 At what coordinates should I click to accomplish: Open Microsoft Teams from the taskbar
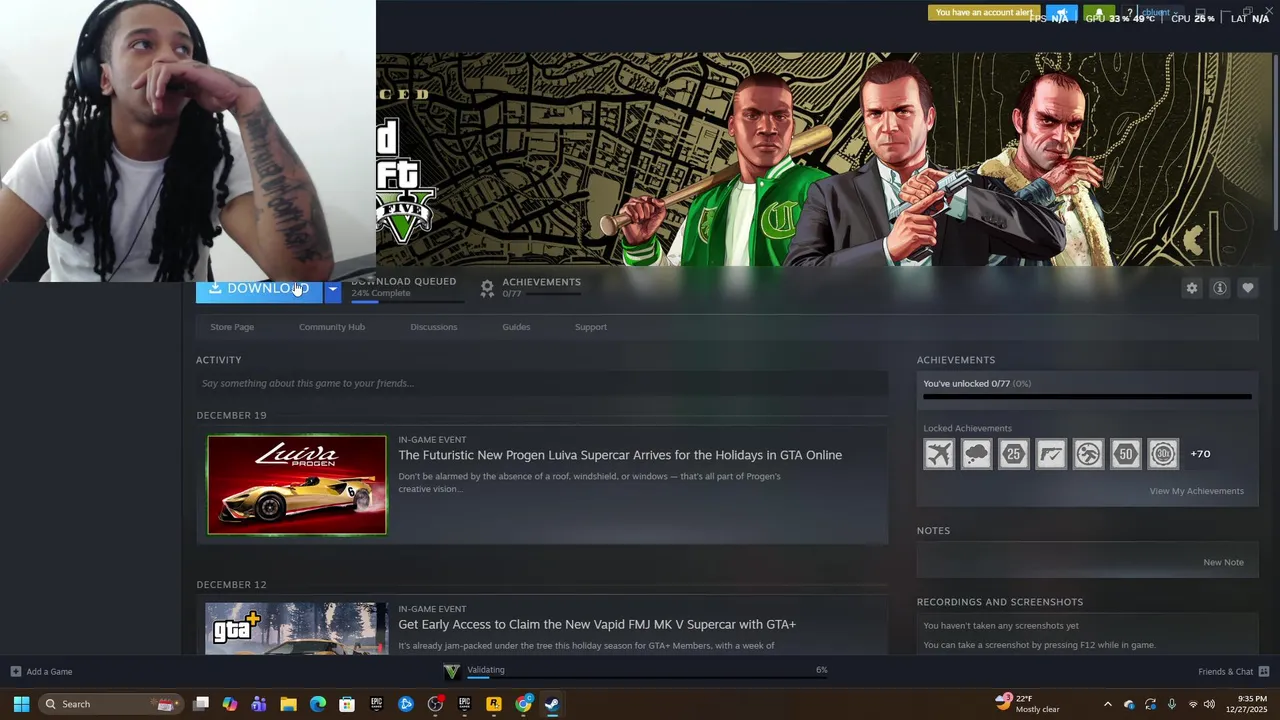click(x=259, y=704)
